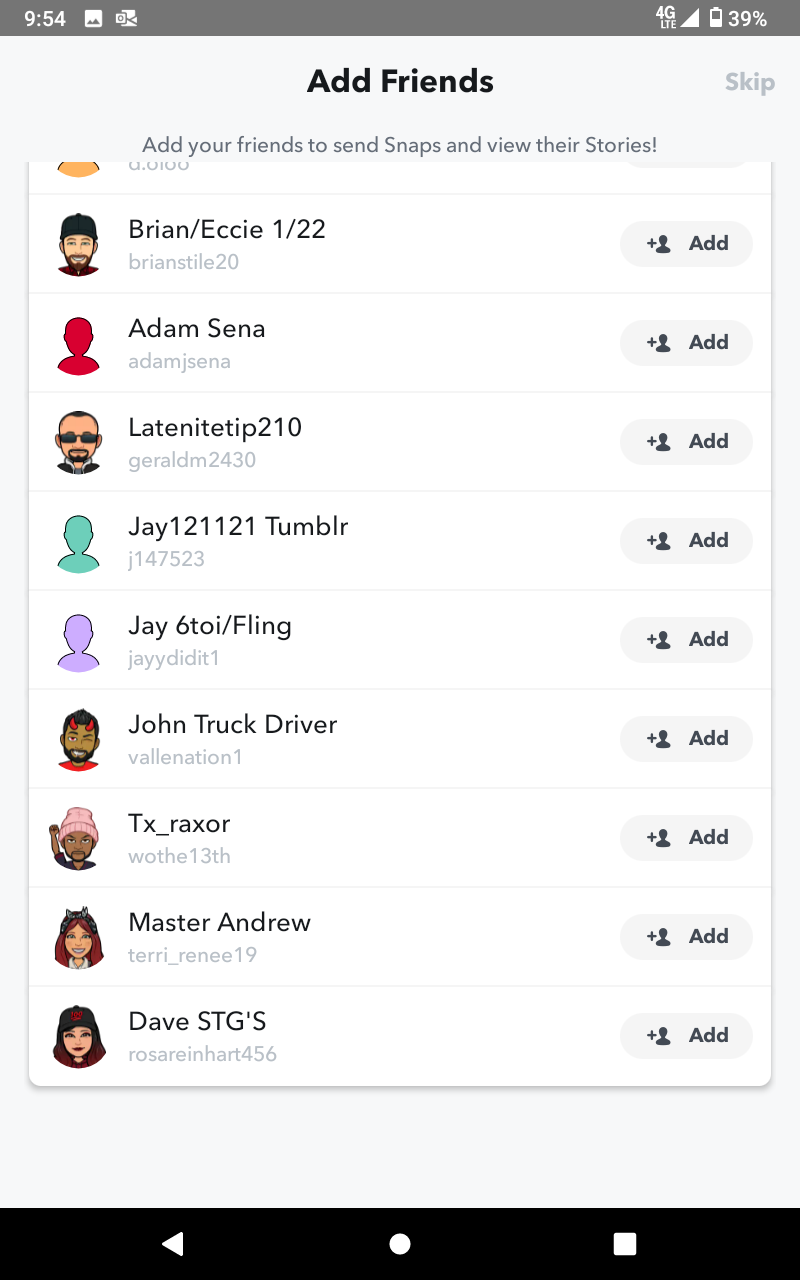Skip the Add Friends screen
800x1280 pixels.
point(749,82)
